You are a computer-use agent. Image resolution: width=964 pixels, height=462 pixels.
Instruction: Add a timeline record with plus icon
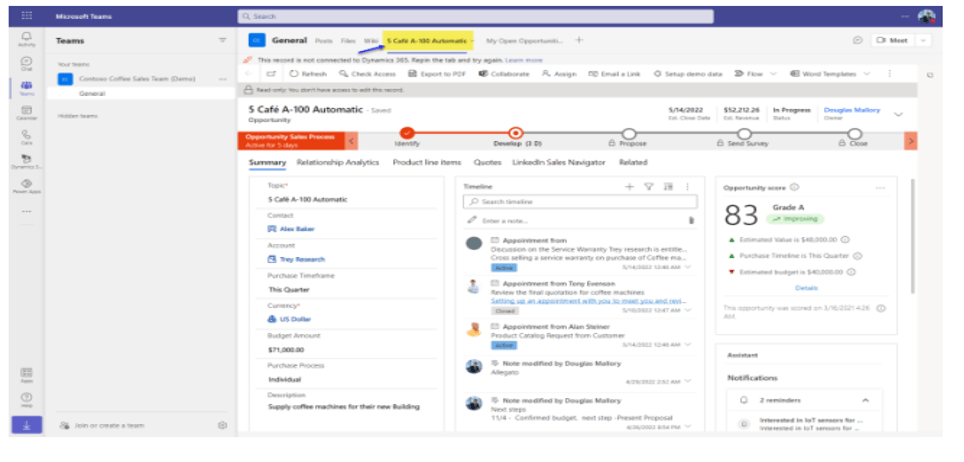tap(629, 187)
